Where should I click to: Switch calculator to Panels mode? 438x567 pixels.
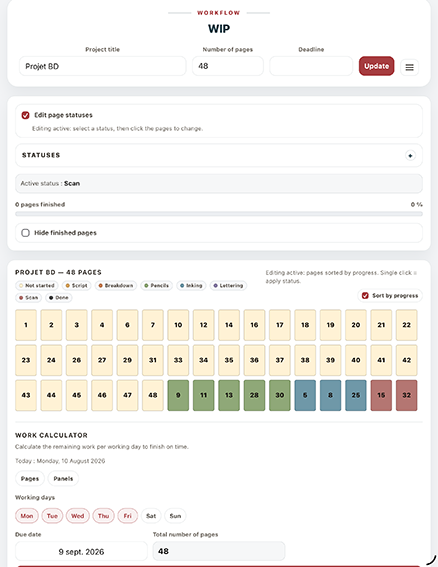click(x=63, y=478)
